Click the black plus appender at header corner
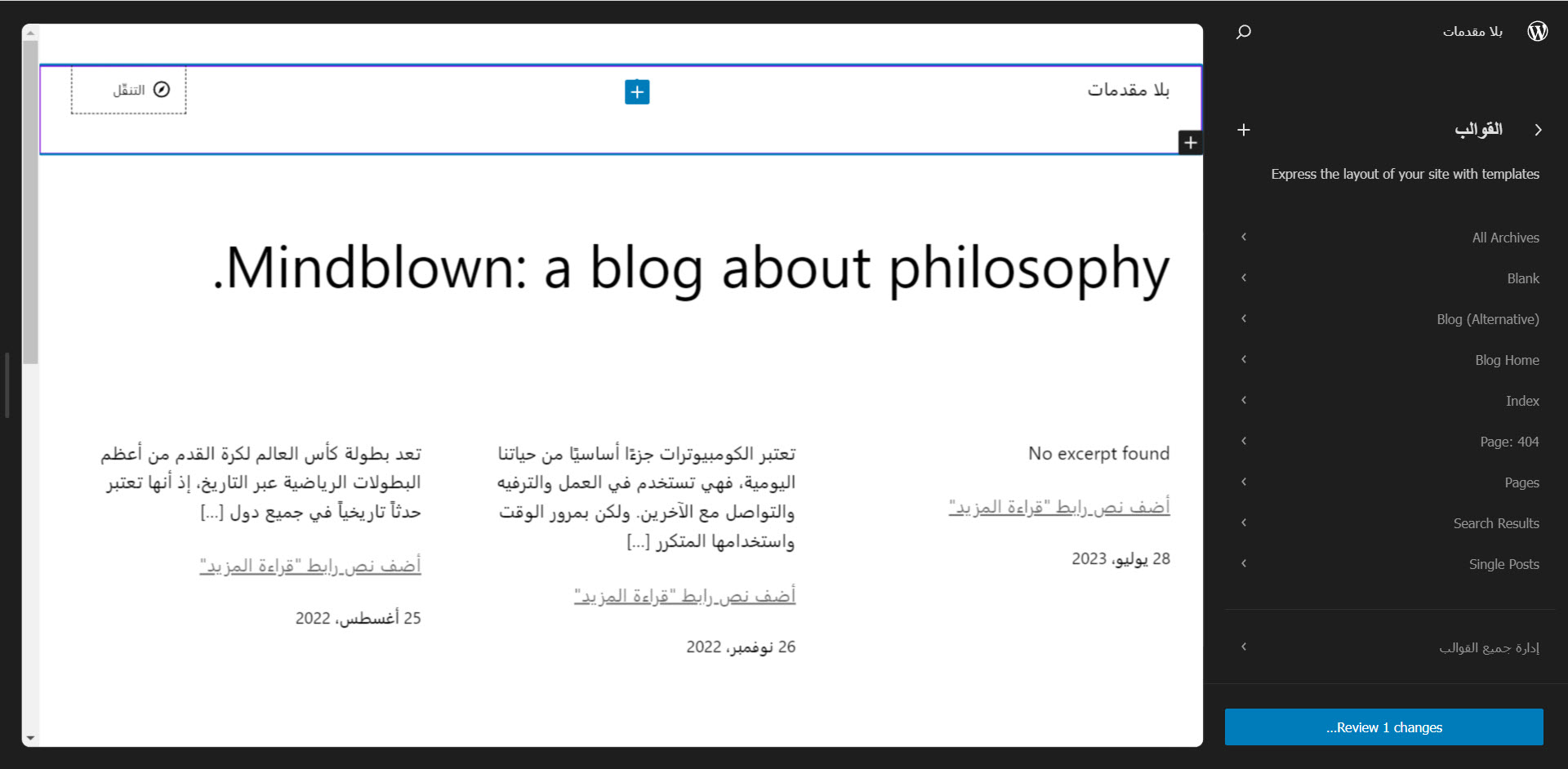The height and width of the screenshot is (769, 1568). [x=1190, y=143]
